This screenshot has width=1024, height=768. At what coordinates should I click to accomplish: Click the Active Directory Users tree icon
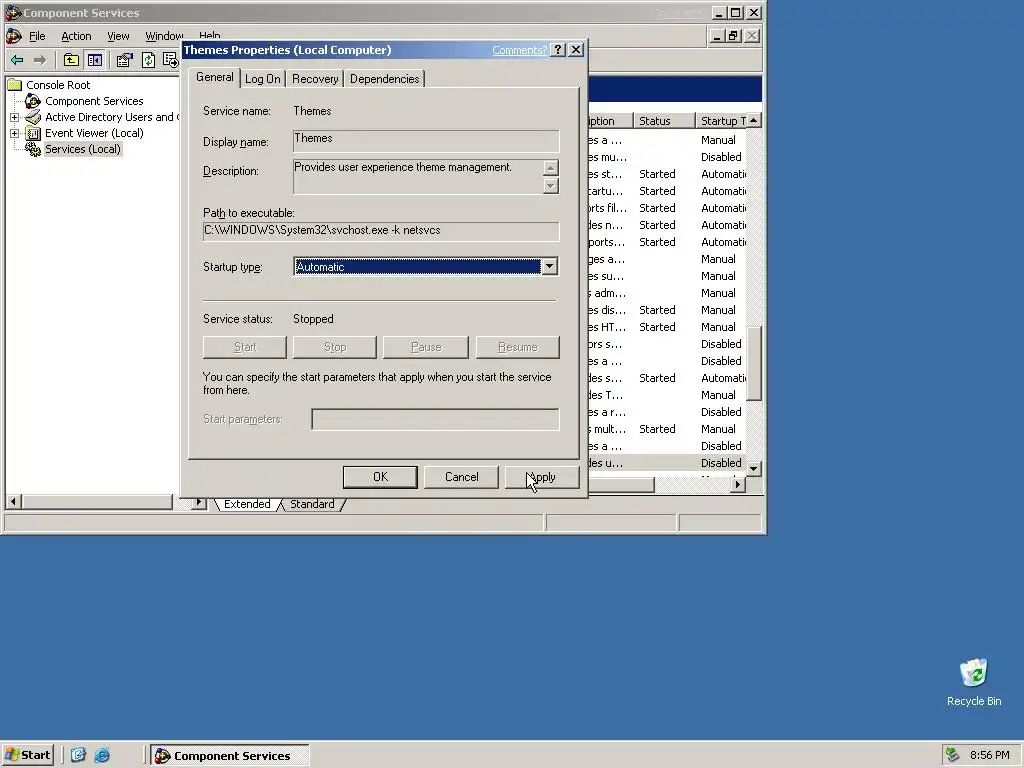[33, 117]
